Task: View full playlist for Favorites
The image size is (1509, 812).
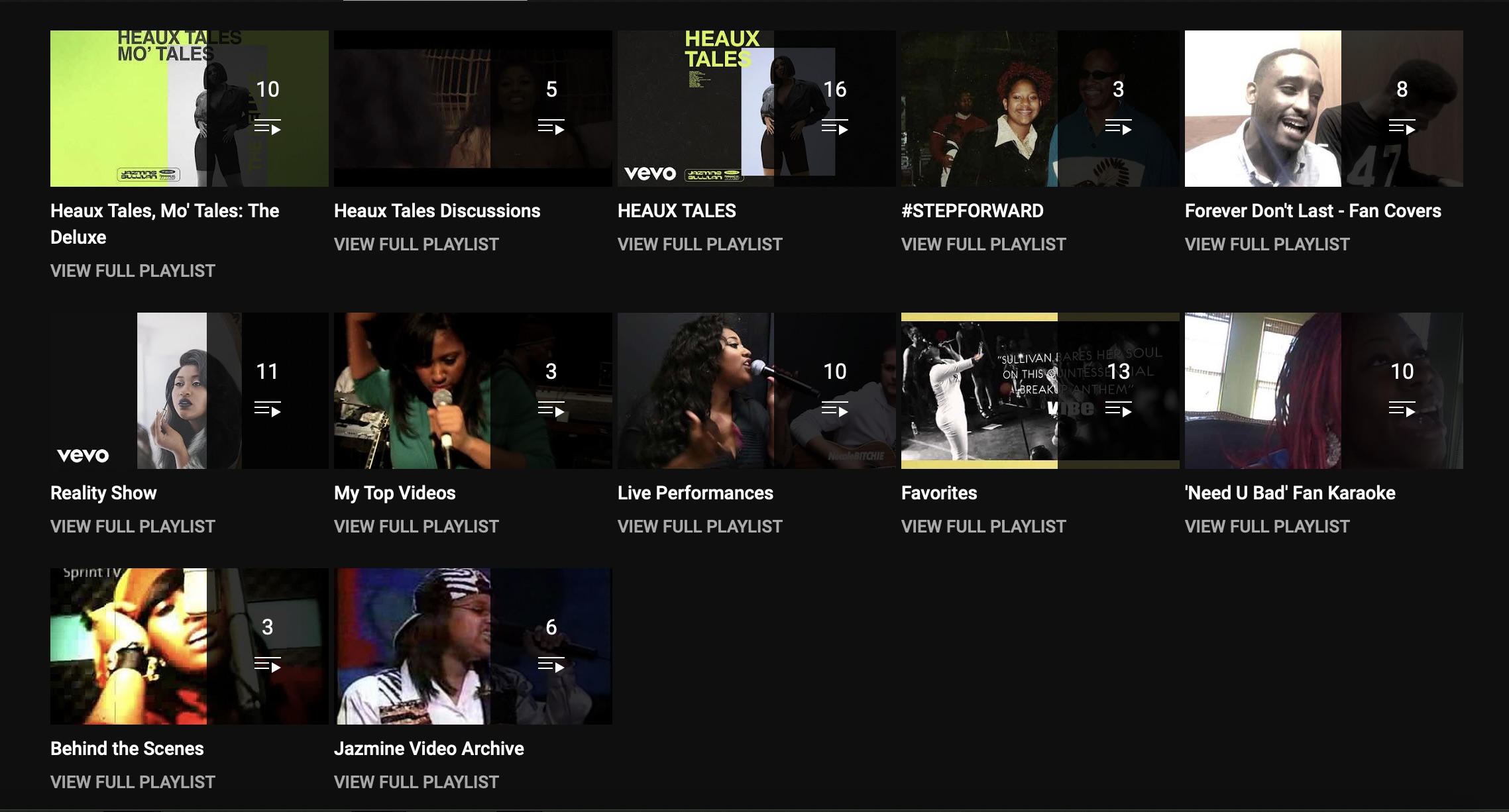Action: point(983,527)
